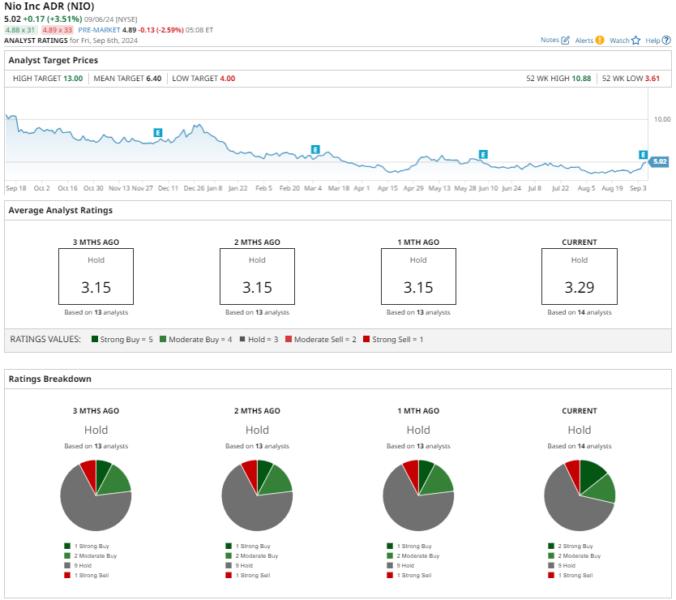Click the 5.02 current price chart label
676x600 pixels.
pos(659,161)
